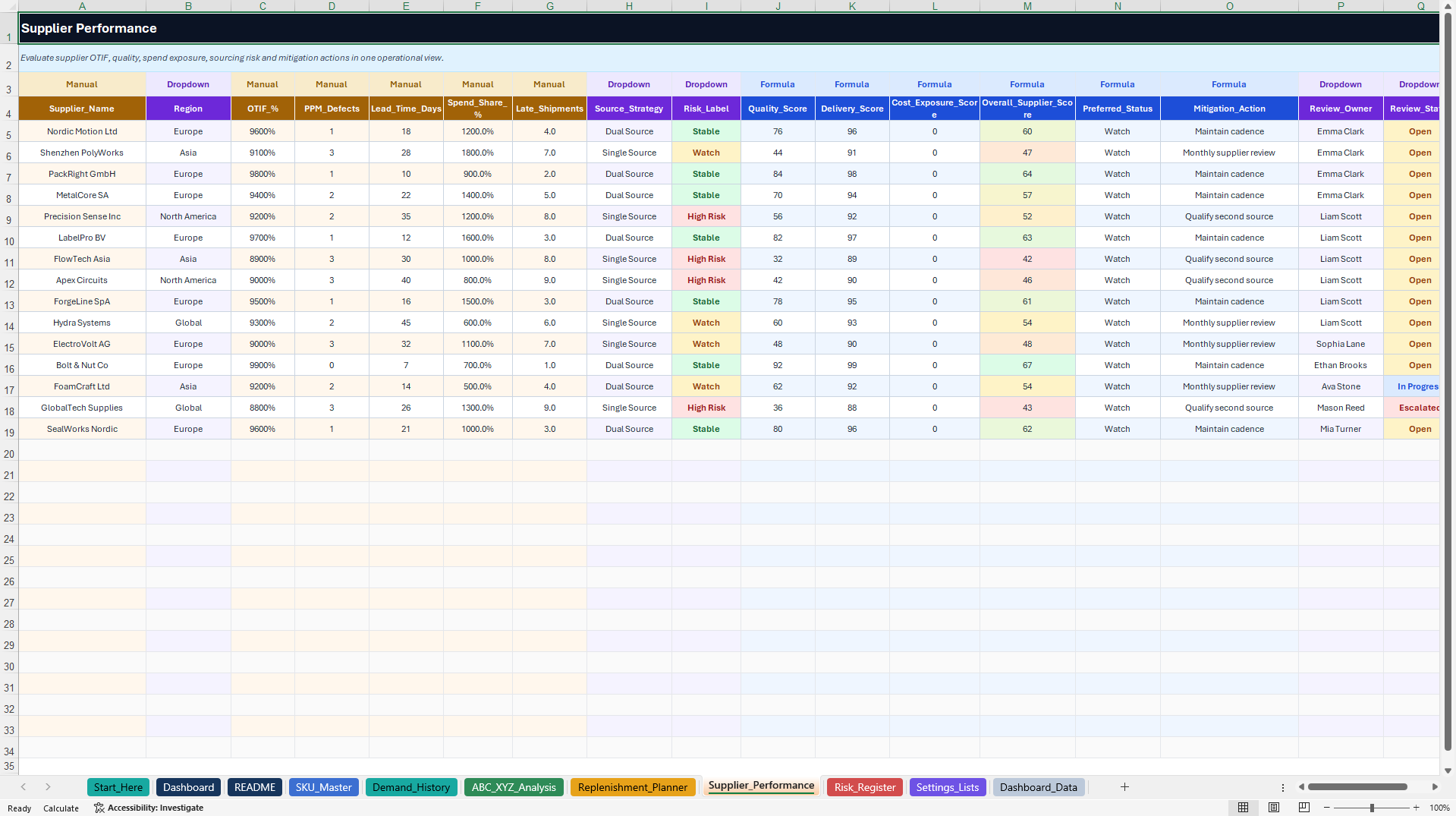The width and height of the screenshot is (1456, 816).
Task: Zoom in with the plus button
Action: pyautogui.click(x=1416, y=808)
